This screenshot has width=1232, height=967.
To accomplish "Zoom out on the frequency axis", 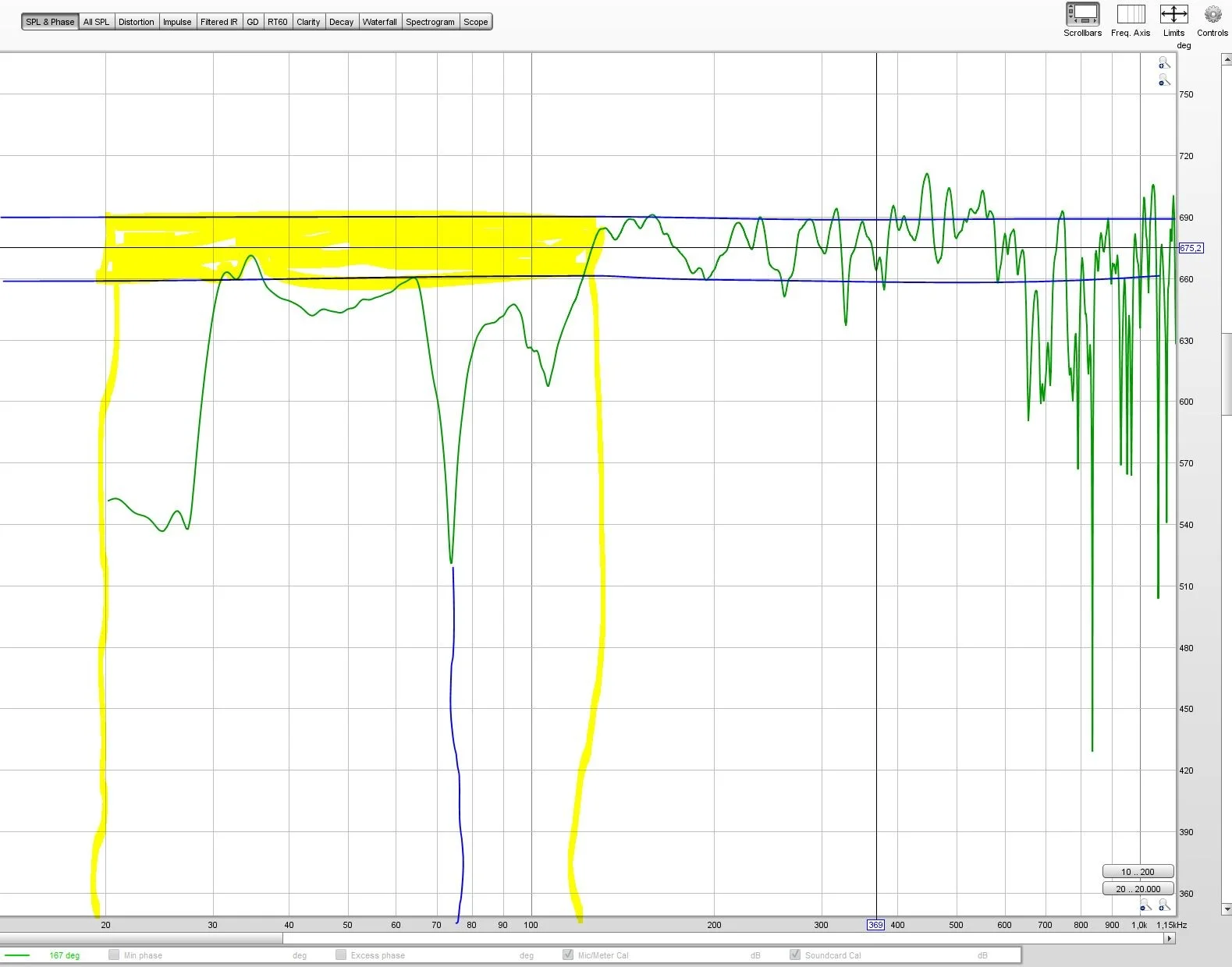I will [1145, 905].
